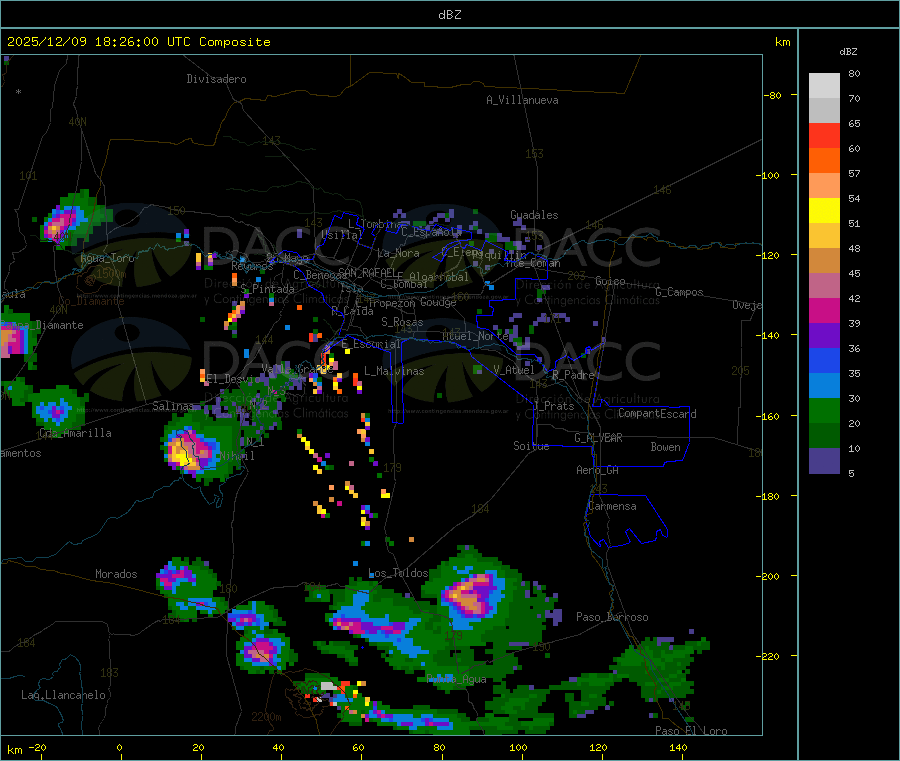This screenshot has height=761, width=900.
Task: Click the 'S_Rosas' map label
Action: click(402, 322)
